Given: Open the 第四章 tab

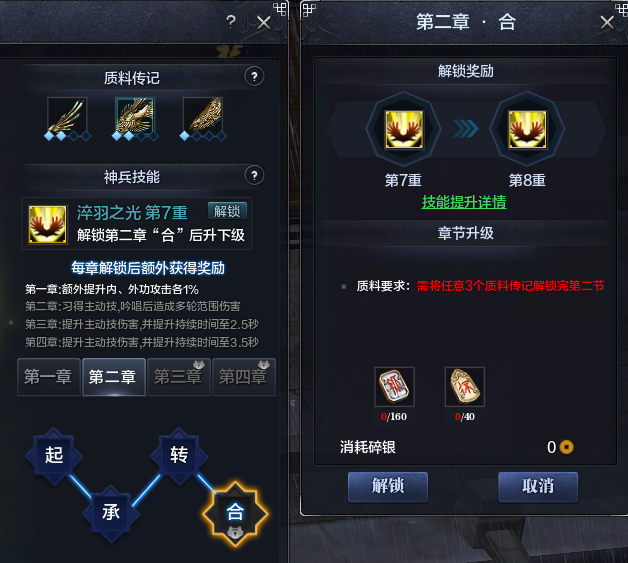Looking at the screenshot, I should tap(244, 377).
